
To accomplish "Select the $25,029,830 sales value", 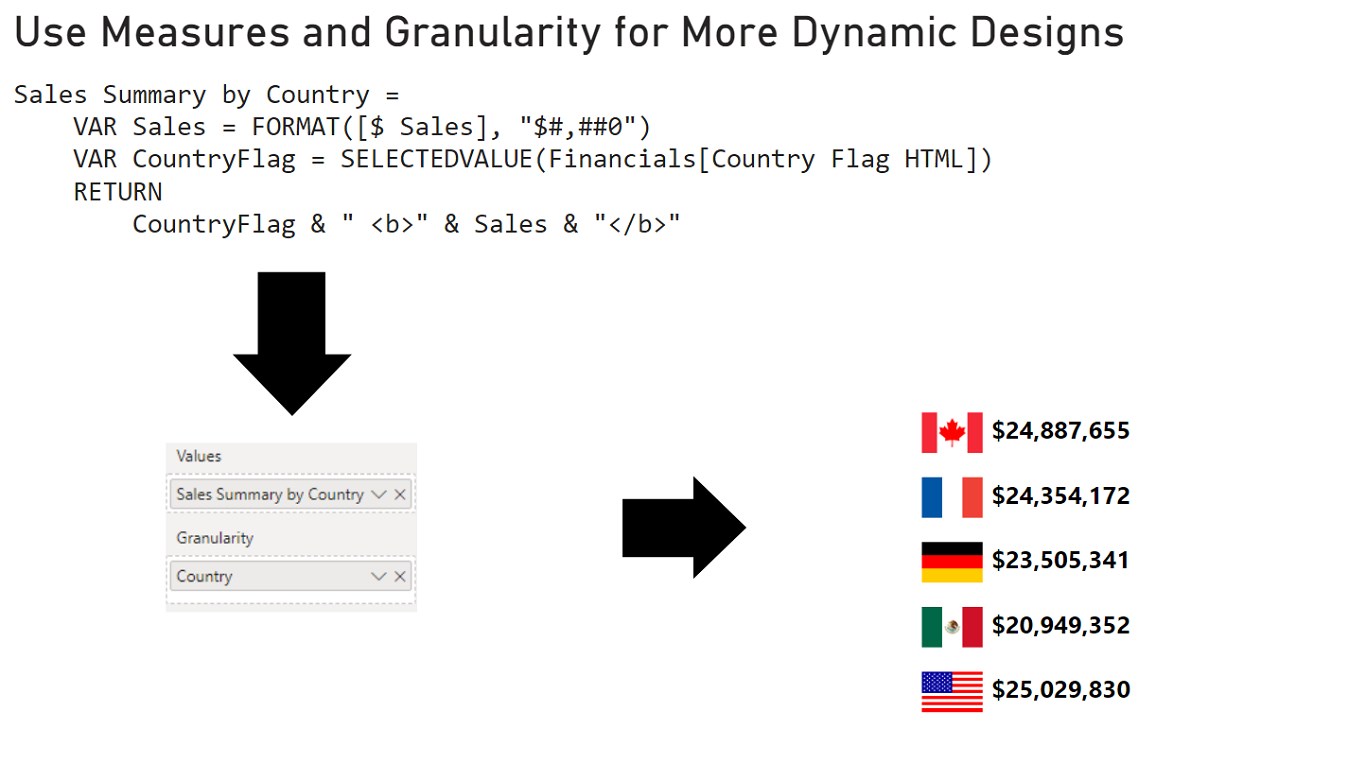I will [x=1061, y=690].
